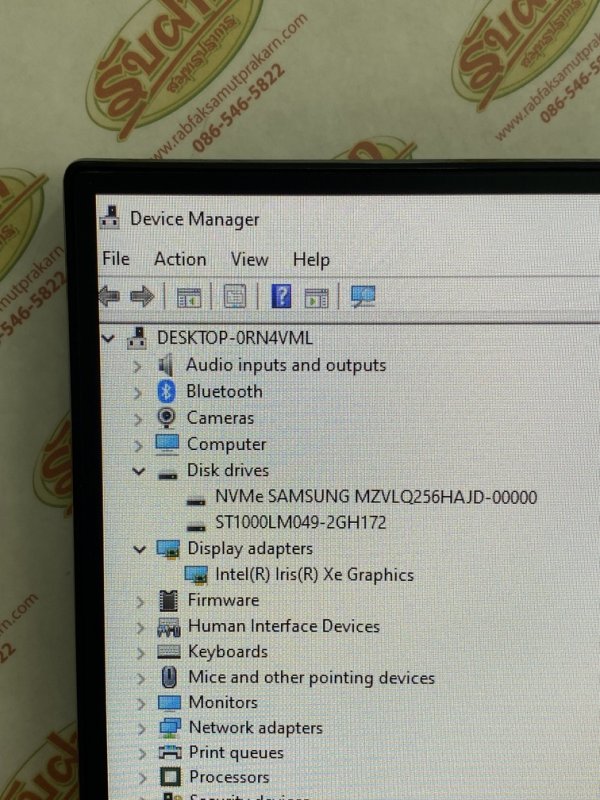The image size is (600, 800).
Task: Select the Processors label
Action: coord(230,777)
